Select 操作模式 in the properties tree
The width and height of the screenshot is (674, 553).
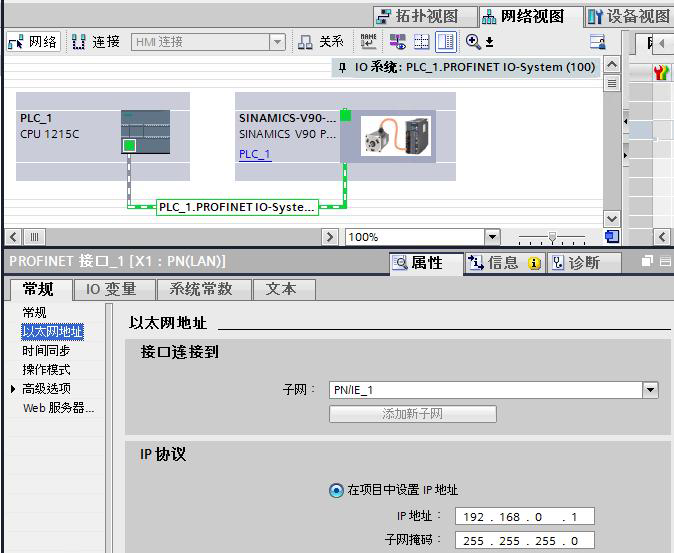point(46,370)
